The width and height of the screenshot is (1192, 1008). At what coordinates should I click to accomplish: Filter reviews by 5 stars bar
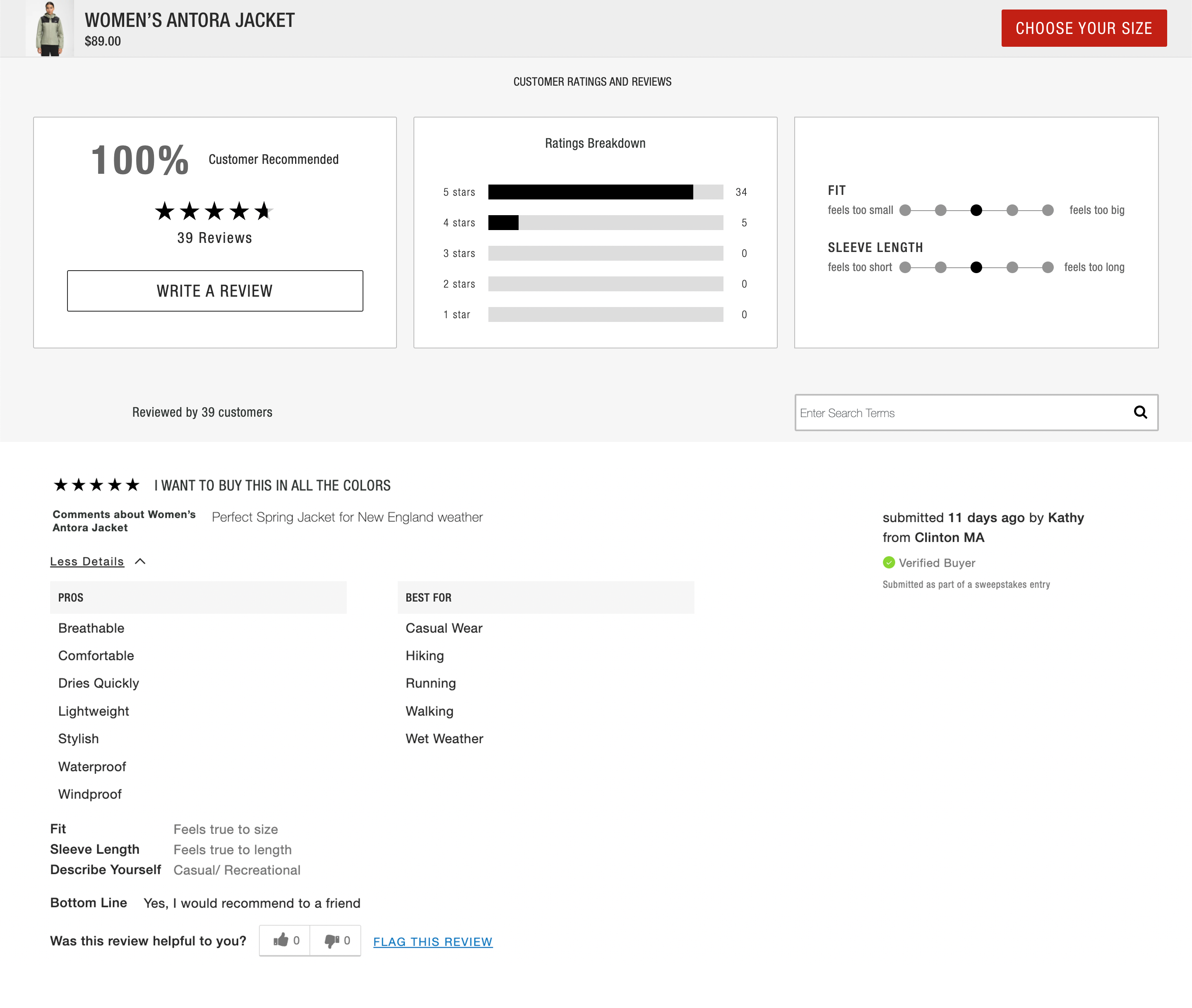click(x=605, y=192)
